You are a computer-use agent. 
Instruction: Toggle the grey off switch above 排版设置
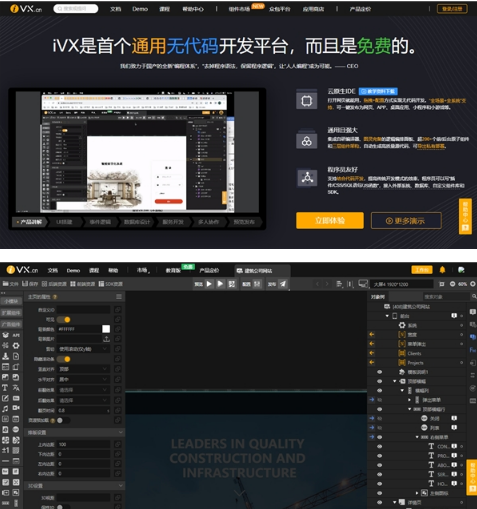(63, 420)
